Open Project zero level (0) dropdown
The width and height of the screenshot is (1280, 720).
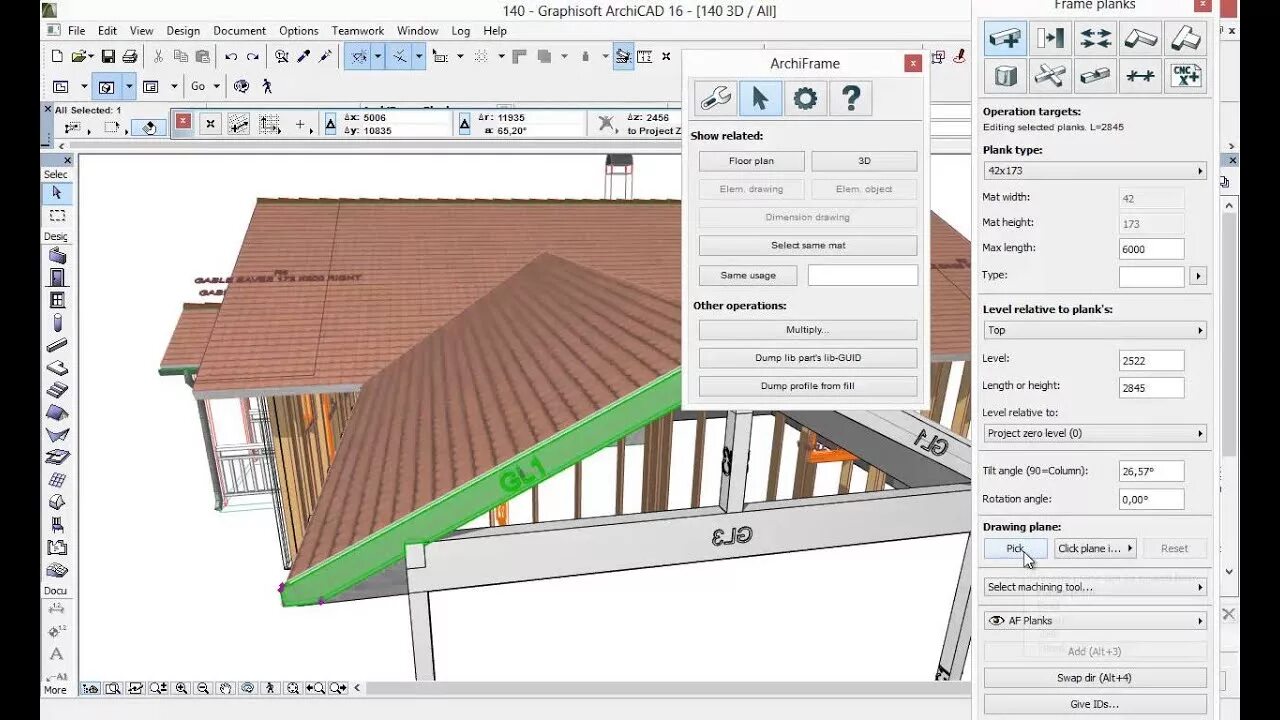click(x=1095, y=433)
